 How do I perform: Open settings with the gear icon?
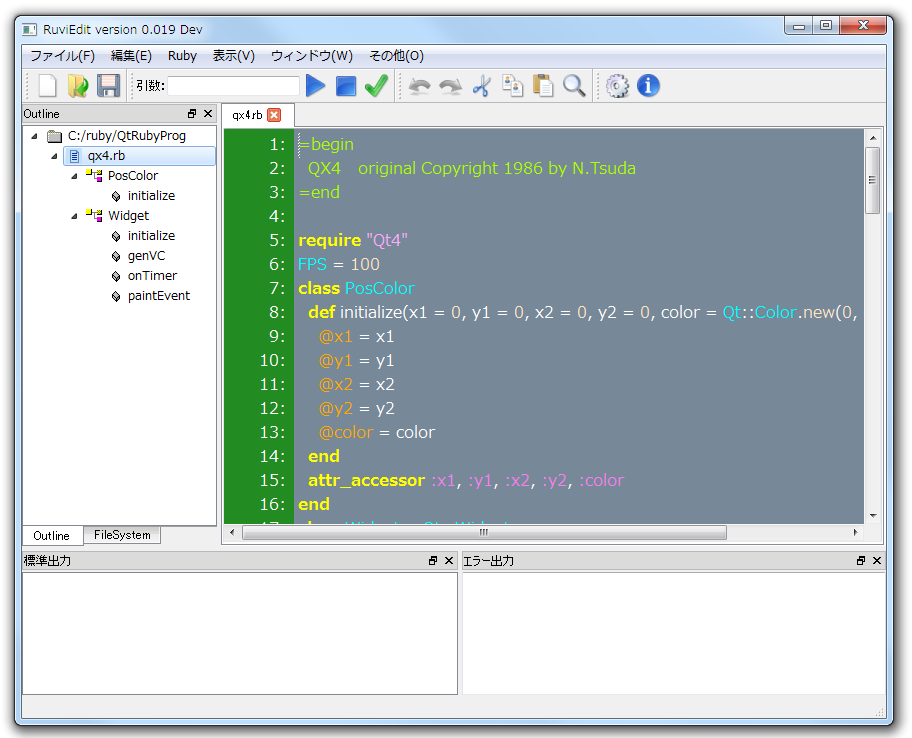point(617,86)
